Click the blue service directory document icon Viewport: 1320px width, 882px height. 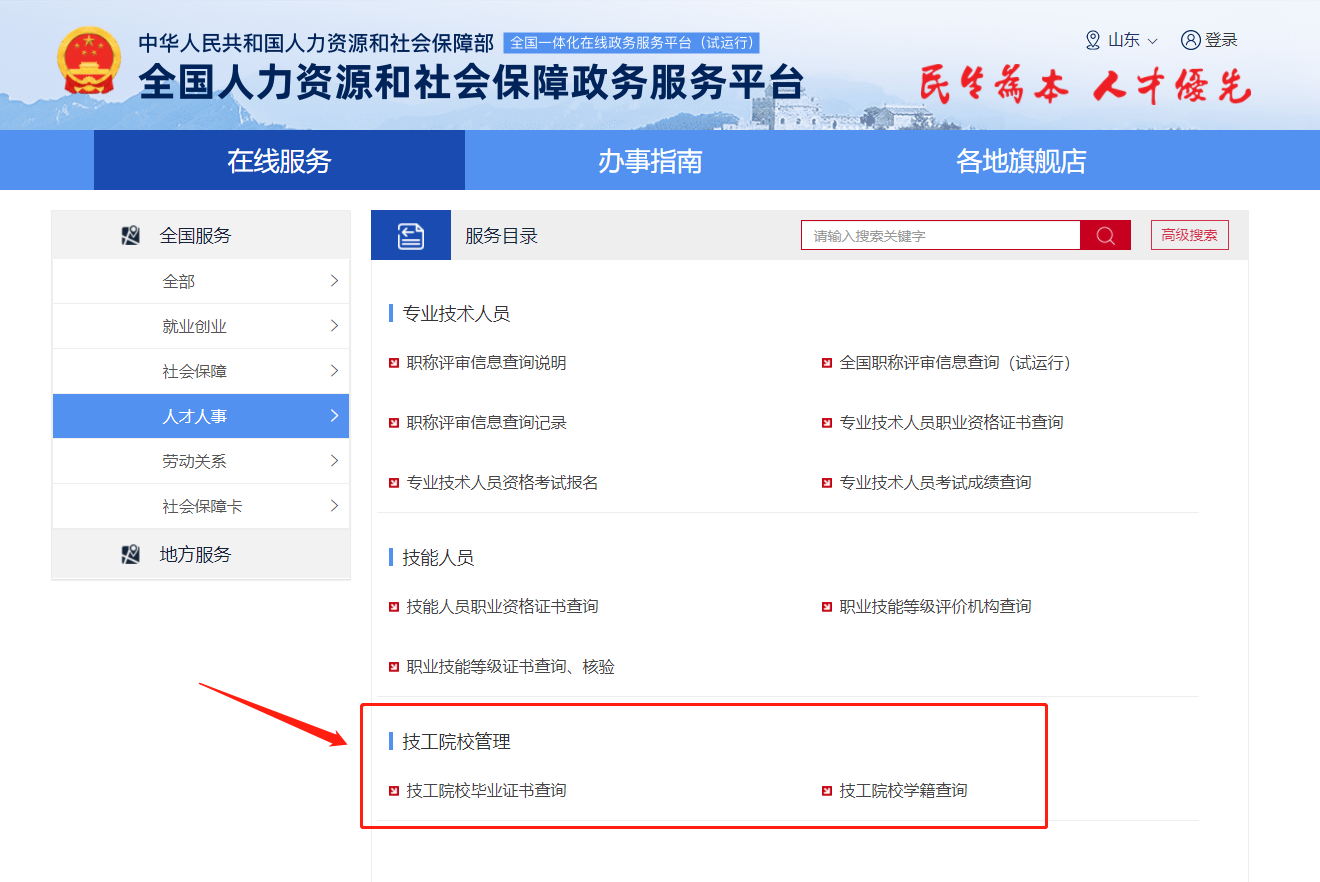pyautogui.click(x=410, y=234)
